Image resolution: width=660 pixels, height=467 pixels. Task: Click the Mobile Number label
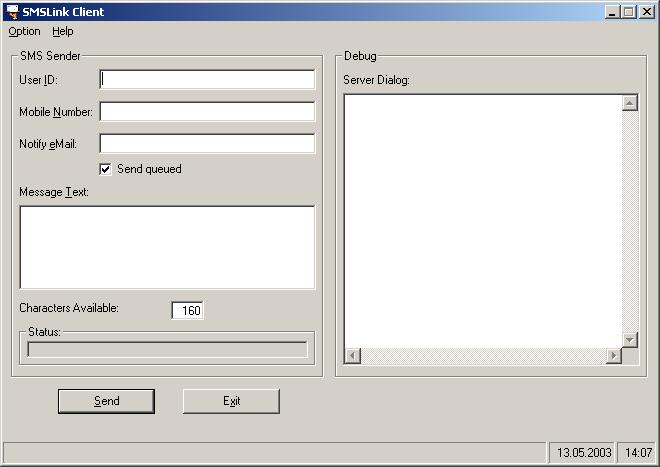pos(56,112)
